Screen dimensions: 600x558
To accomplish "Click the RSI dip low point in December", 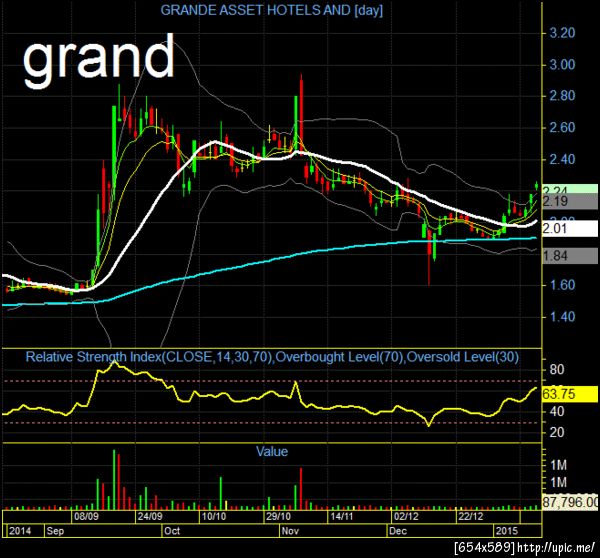I will coord(429,425).
